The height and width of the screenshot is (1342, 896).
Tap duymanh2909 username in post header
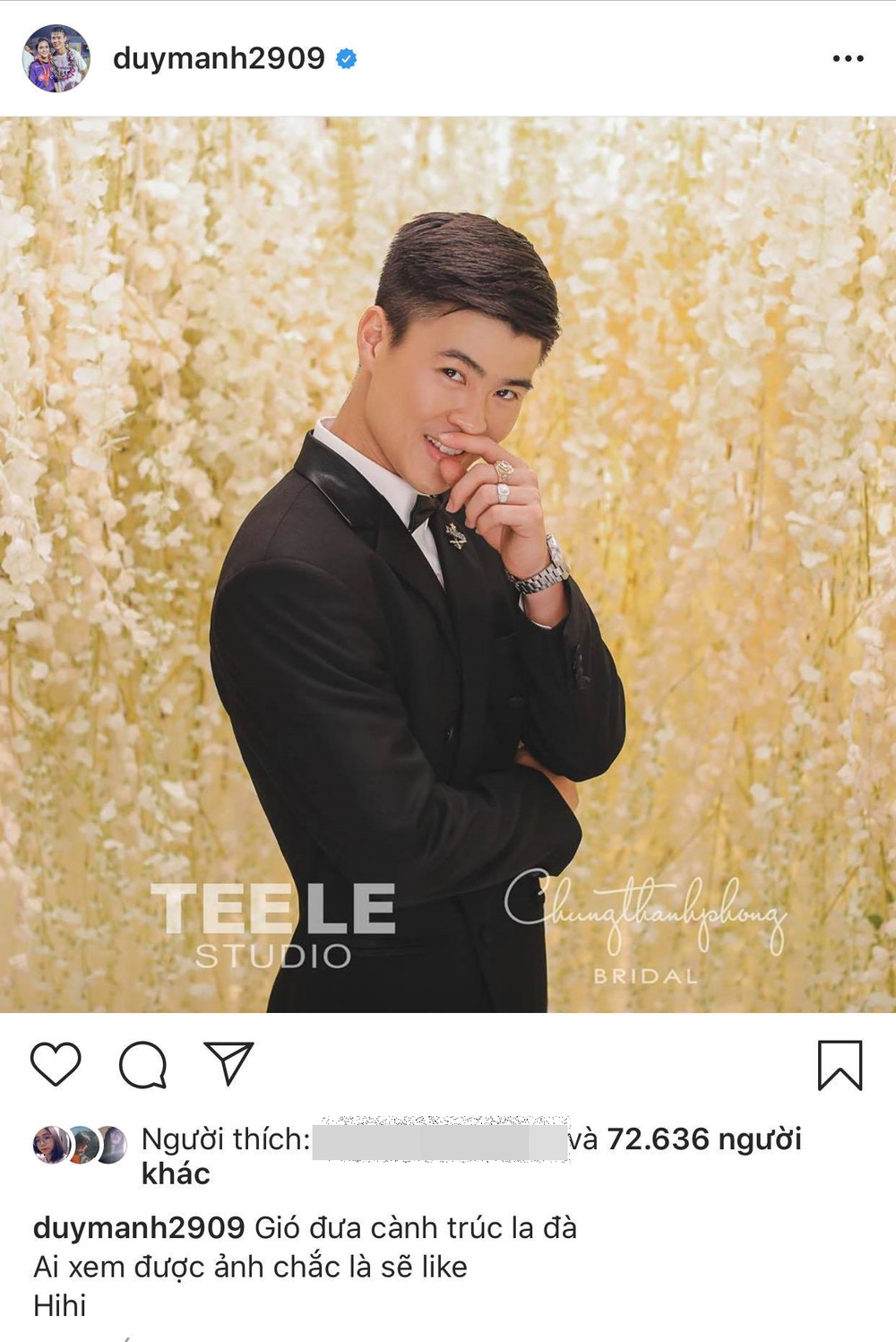pos(219,58)
